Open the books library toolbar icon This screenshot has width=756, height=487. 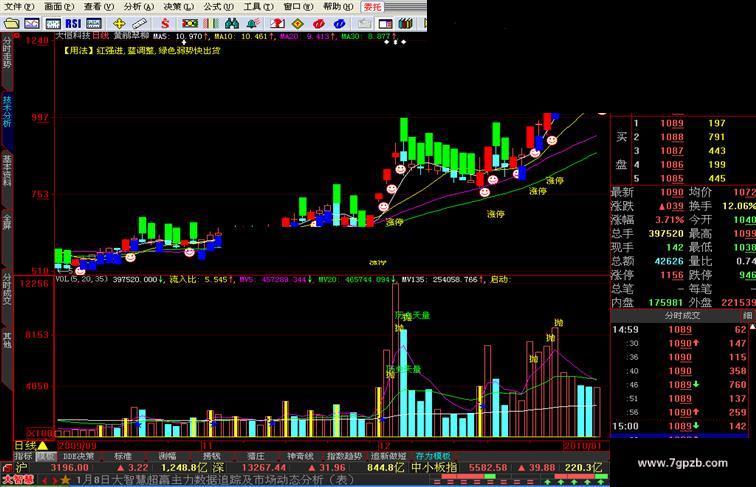tap(405, 23)
